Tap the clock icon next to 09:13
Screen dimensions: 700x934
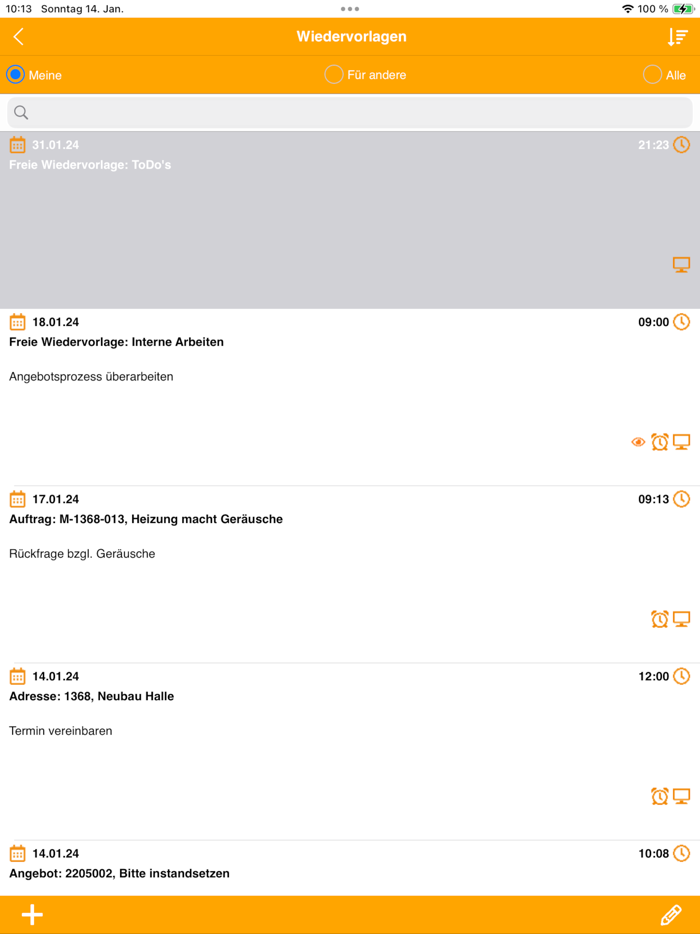pyautogui.click(x=681, y=499)
